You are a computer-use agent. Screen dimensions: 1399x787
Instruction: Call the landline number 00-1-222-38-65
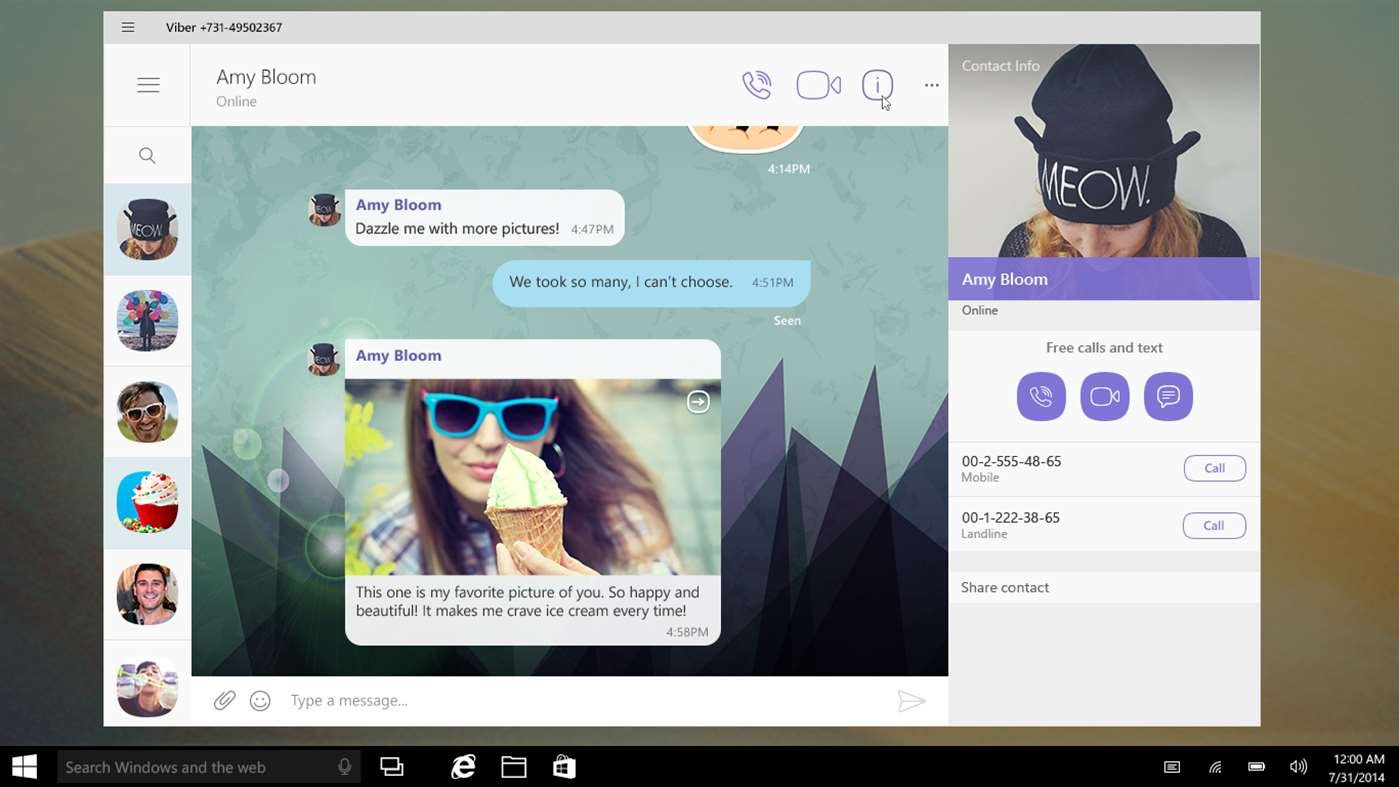coord(1214,526)
